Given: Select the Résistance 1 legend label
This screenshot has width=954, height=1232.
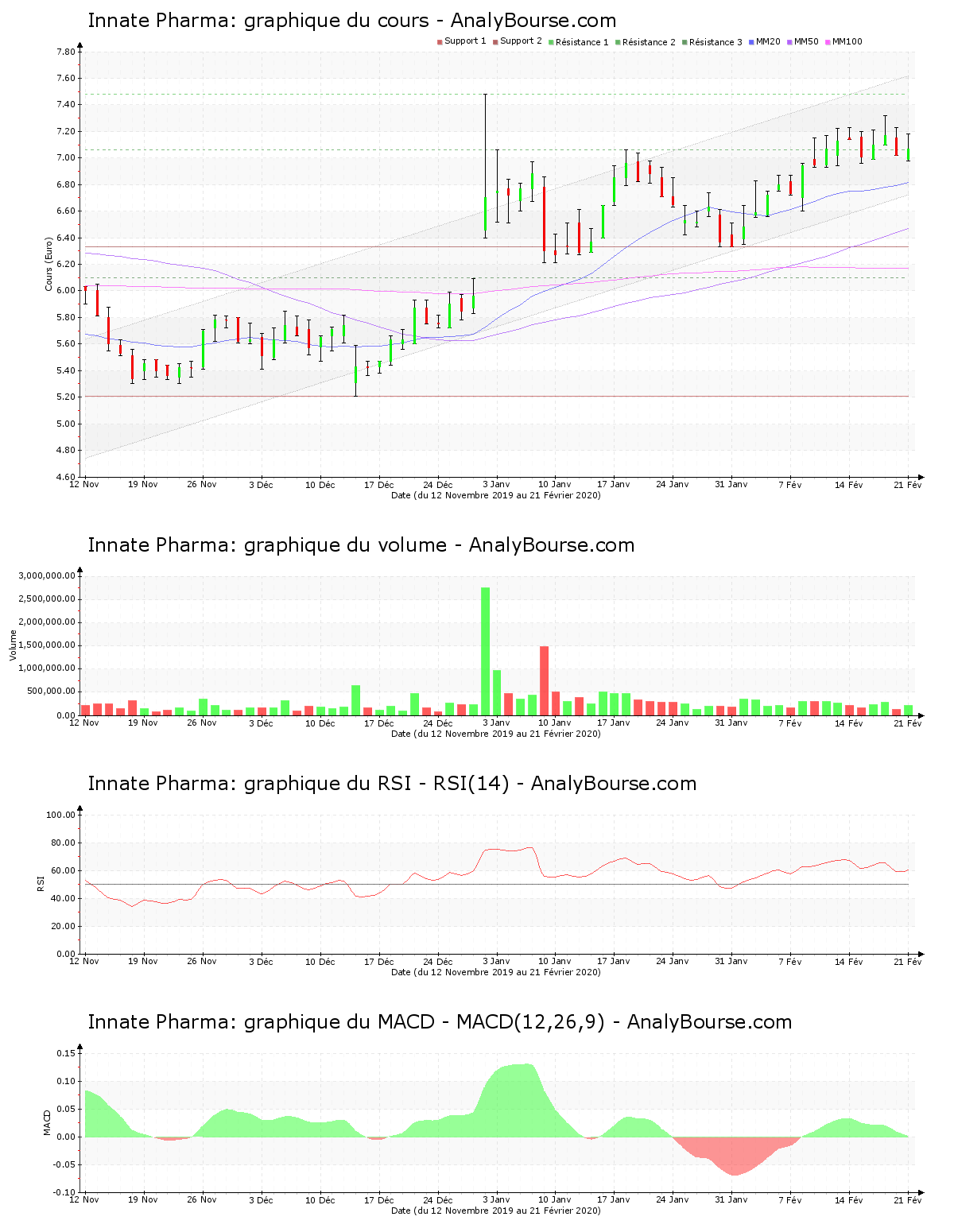Looking at the screenshot, I should [582, 42].
